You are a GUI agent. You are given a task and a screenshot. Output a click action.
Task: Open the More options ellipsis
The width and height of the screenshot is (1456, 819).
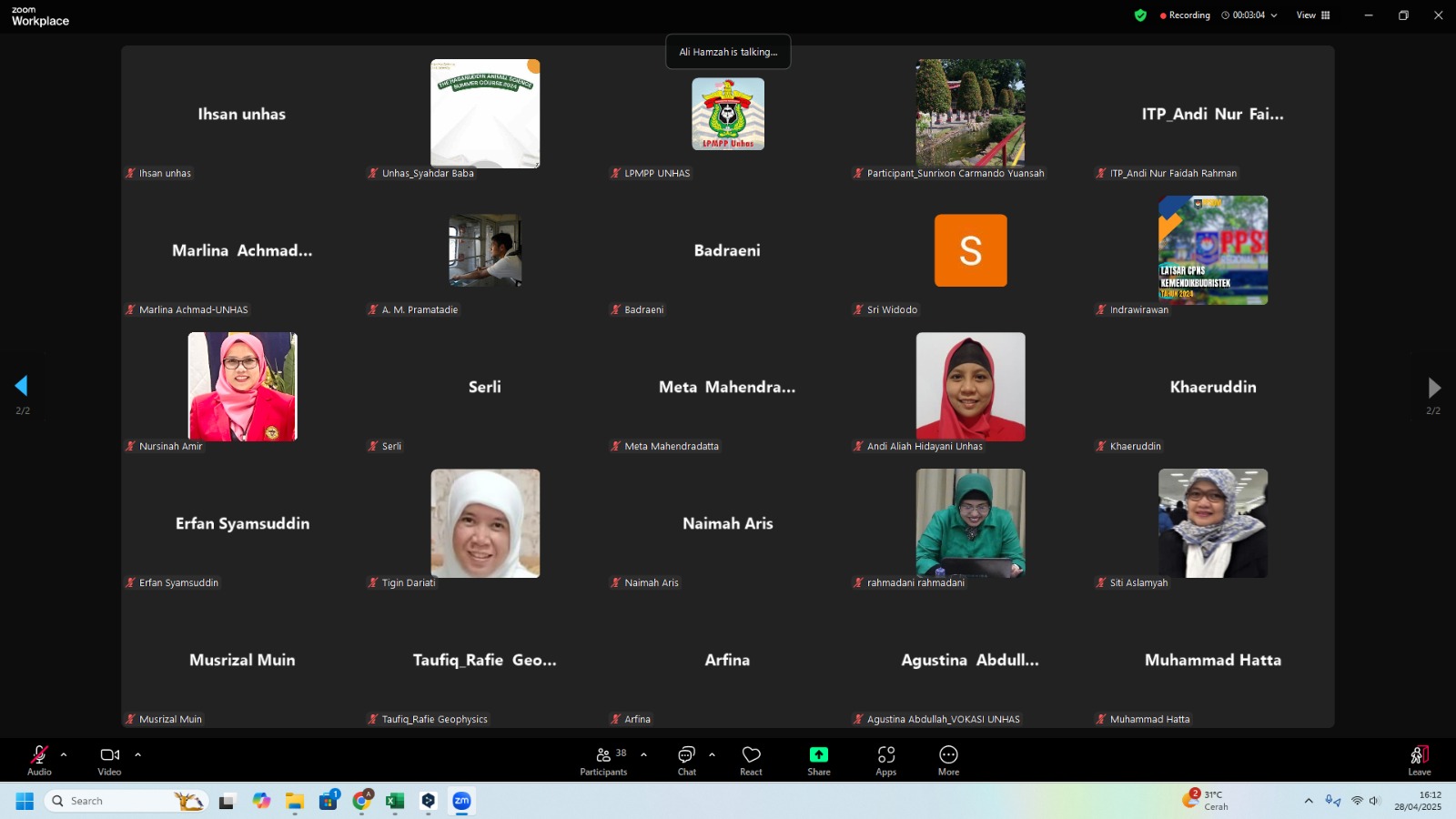tap(947, 760)
